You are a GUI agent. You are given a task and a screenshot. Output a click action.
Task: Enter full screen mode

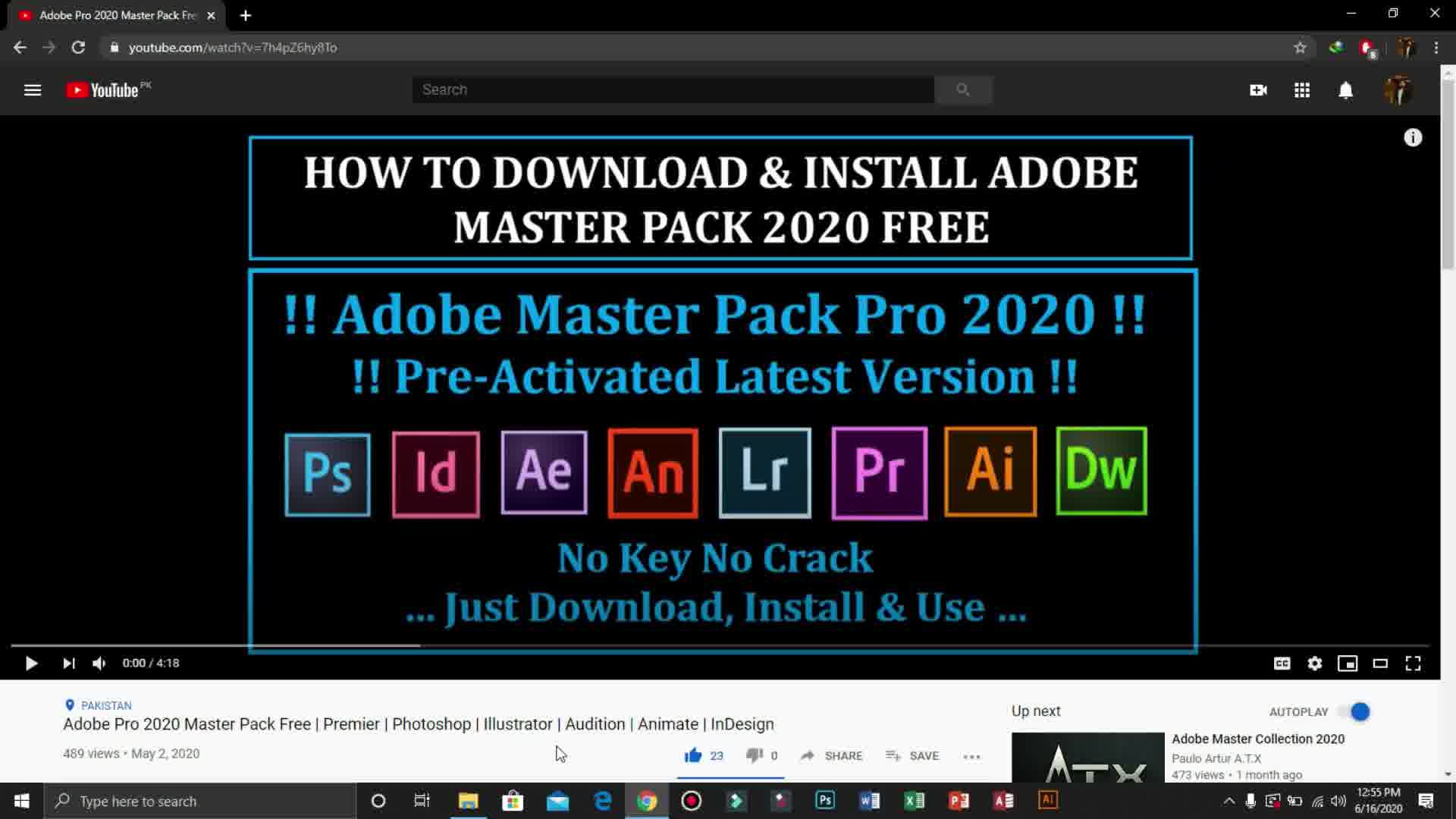(x=1413, y=664)
